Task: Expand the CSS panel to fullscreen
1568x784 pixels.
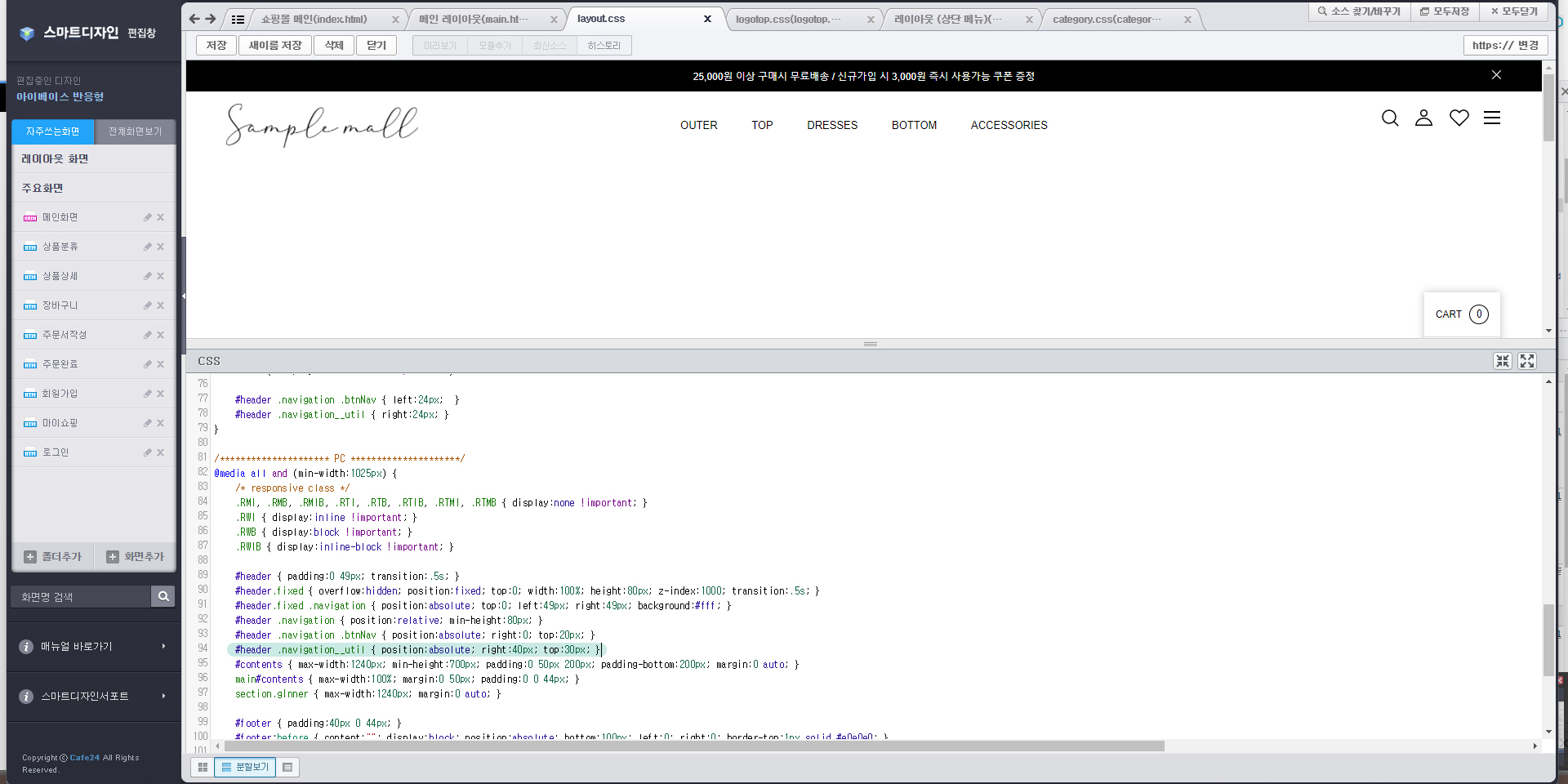Action: [1527, 361]
